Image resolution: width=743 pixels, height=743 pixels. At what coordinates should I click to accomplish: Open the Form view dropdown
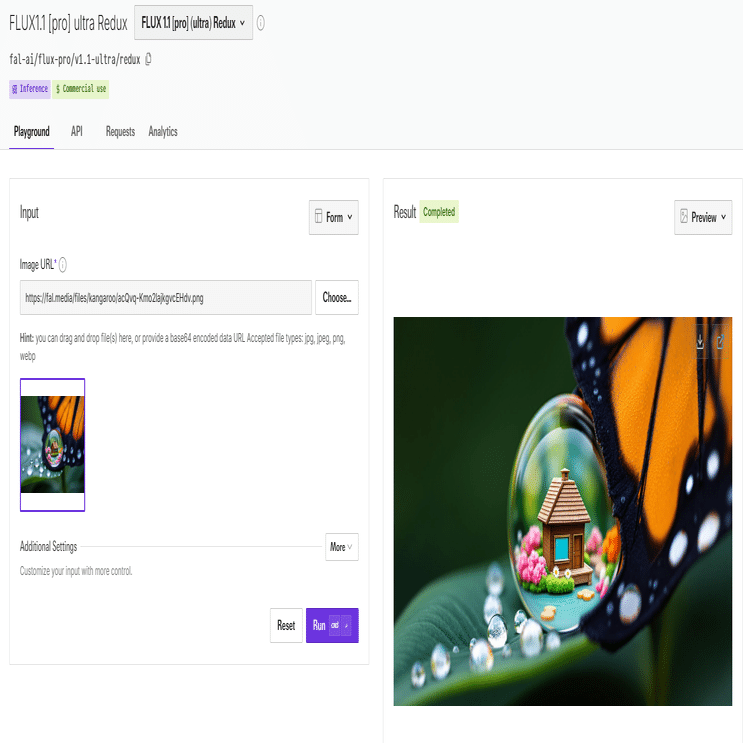[x=334, y=217]
